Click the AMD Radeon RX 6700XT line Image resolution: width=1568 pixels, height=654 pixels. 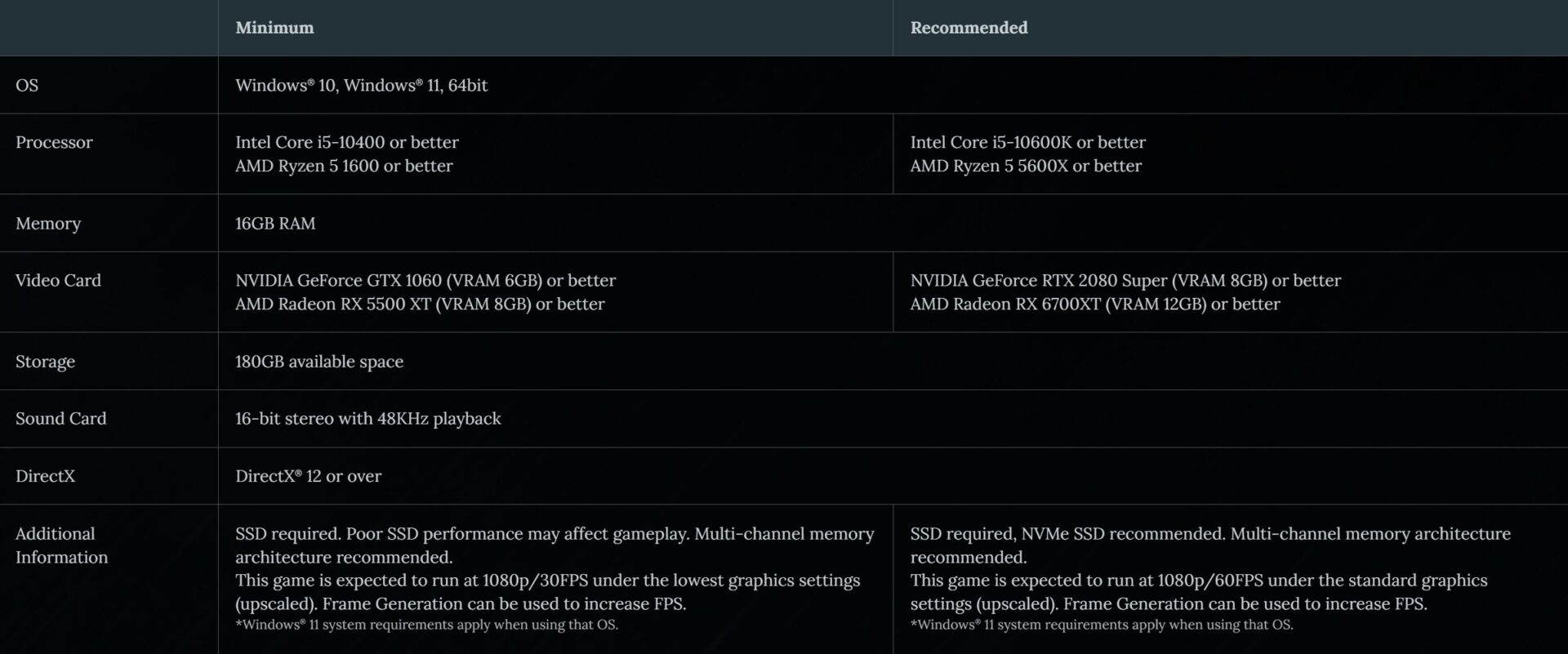coord(1094,304)
